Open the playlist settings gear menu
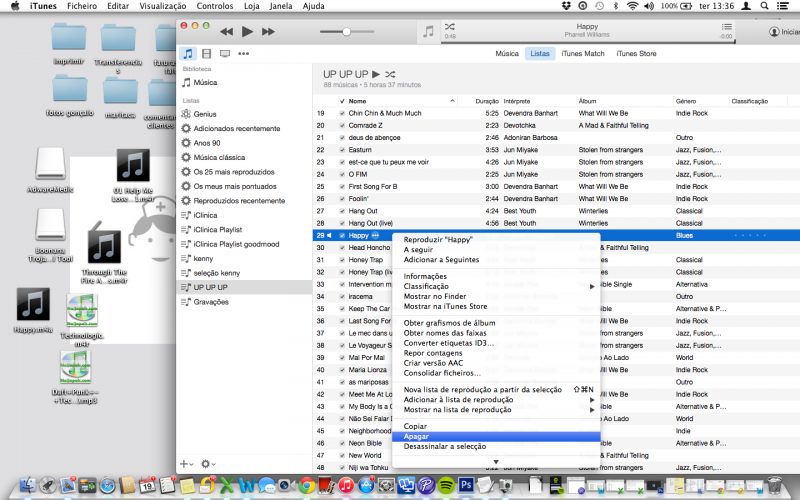Viewport: 800px width, 500px height. click(208, 464)
